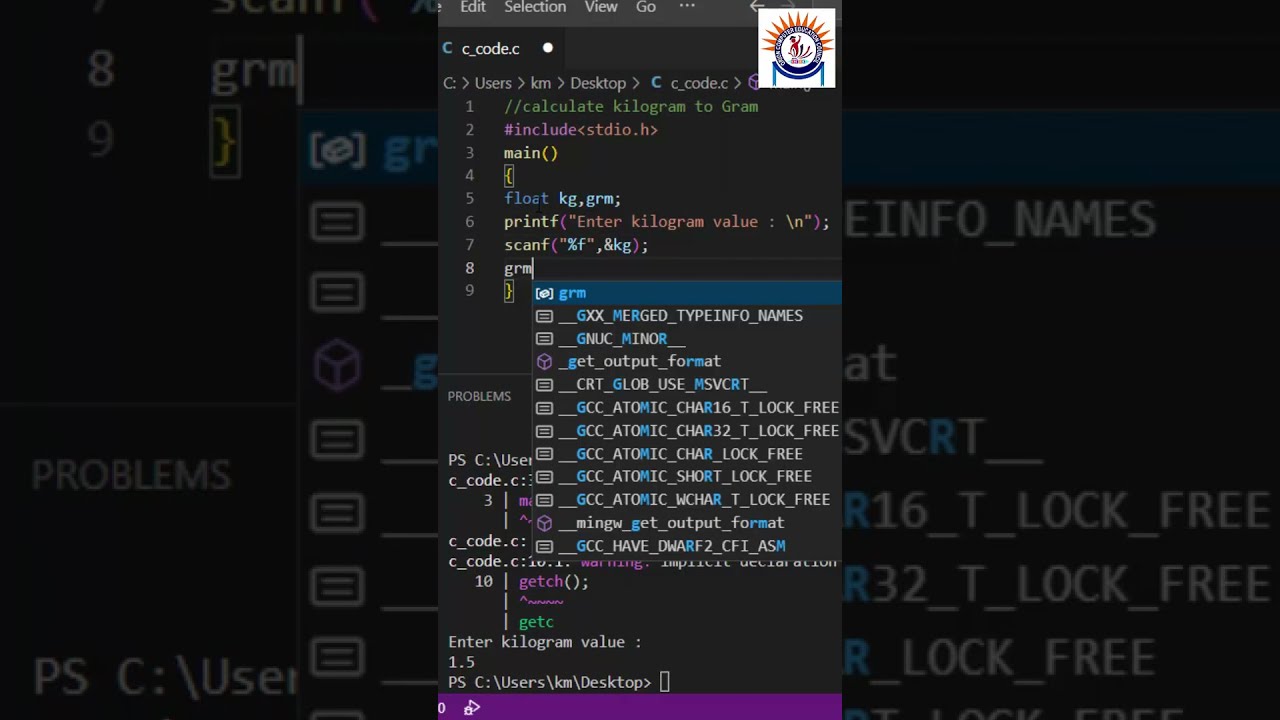The height and width of the screenshot is (720, 1280).
Task: Choose __GCC_HAVE_DWARF2_CFI_ASM suggestion
Action: [687, 546]
